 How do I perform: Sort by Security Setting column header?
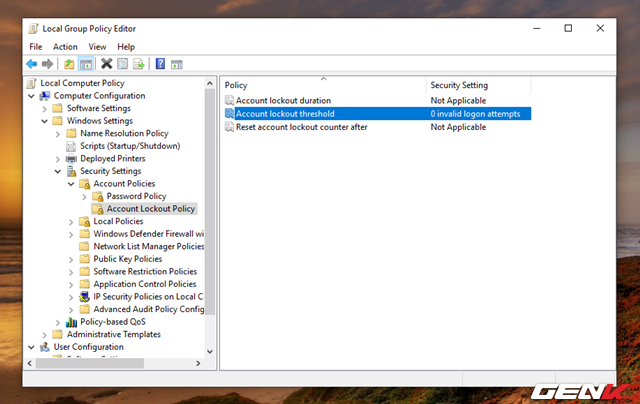(x=478, y=85)
